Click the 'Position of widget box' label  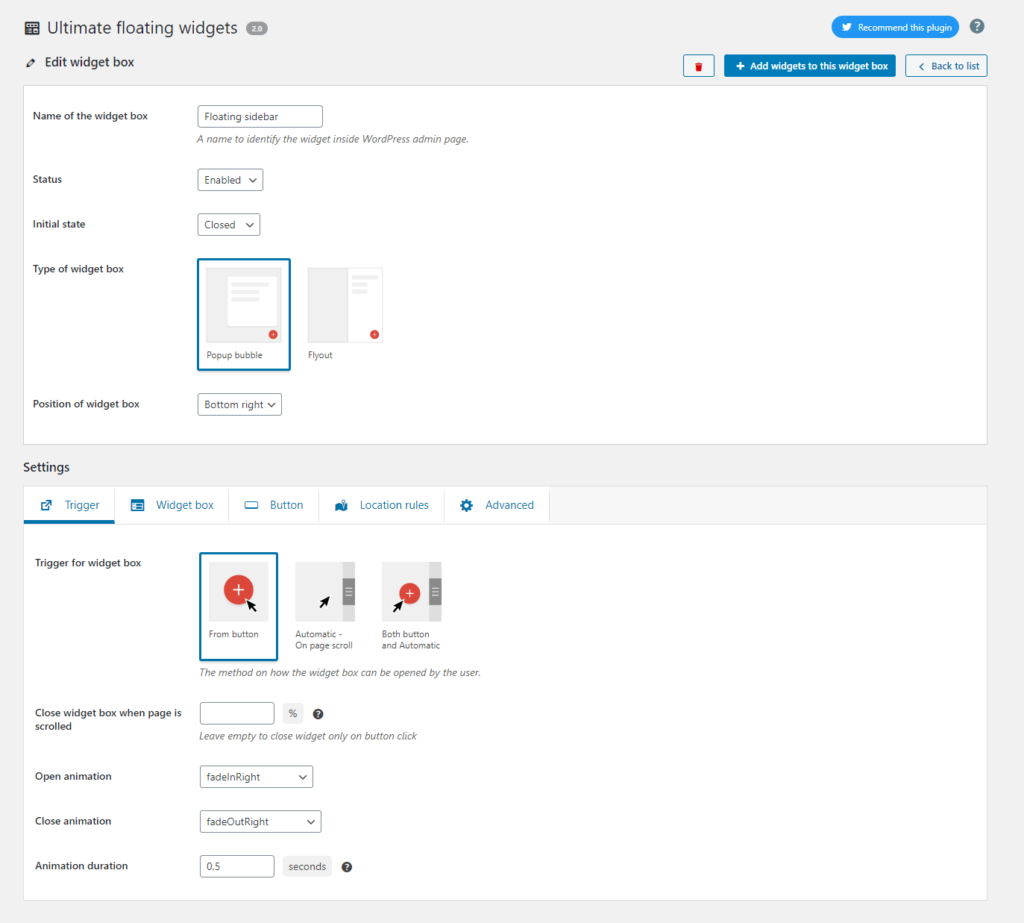coord(86,404)
